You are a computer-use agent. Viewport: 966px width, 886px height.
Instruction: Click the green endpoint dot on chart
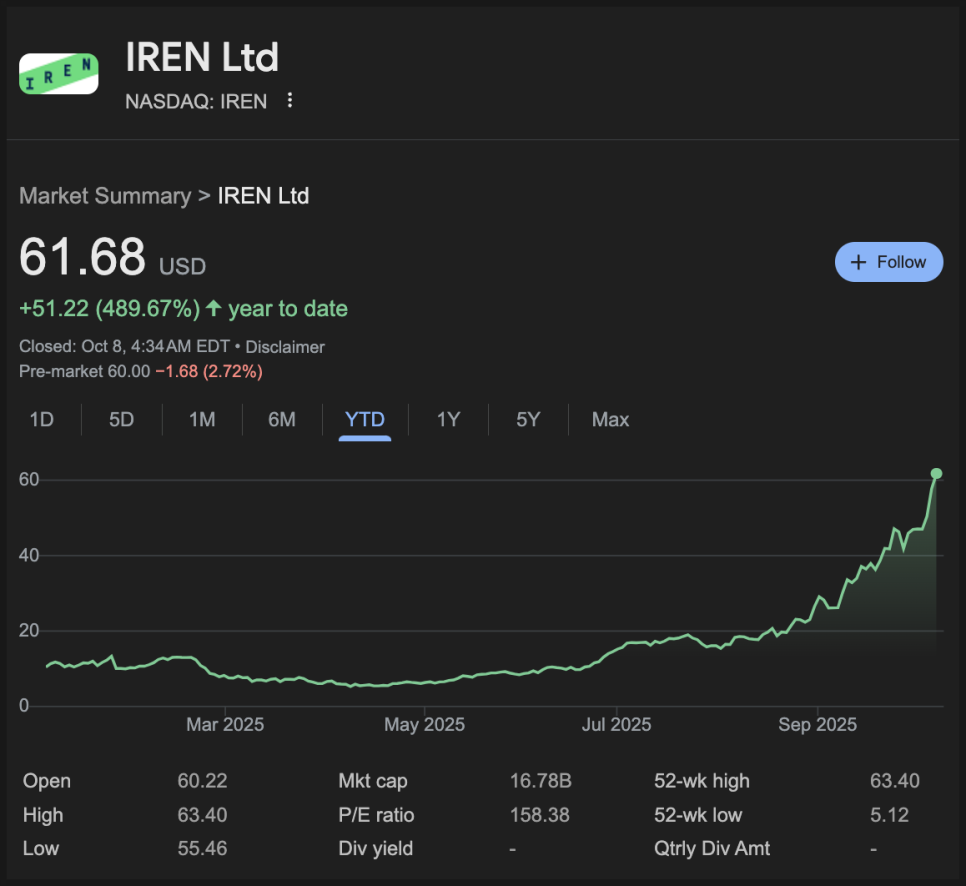tap(936, 473)
